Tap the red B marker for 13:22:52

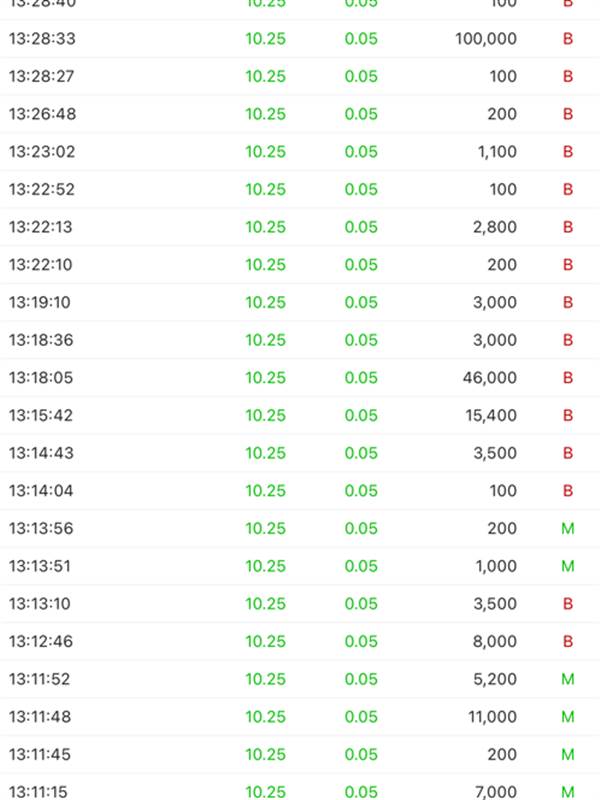point(568,190)
